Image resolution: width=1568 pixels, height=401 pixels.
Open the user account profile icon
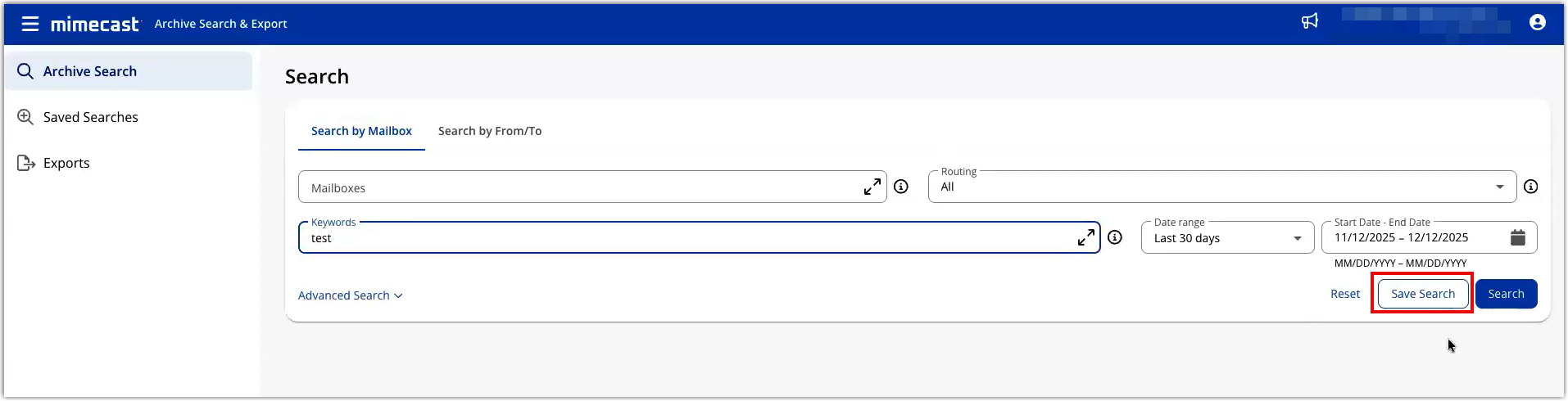tap(1538, 23)
